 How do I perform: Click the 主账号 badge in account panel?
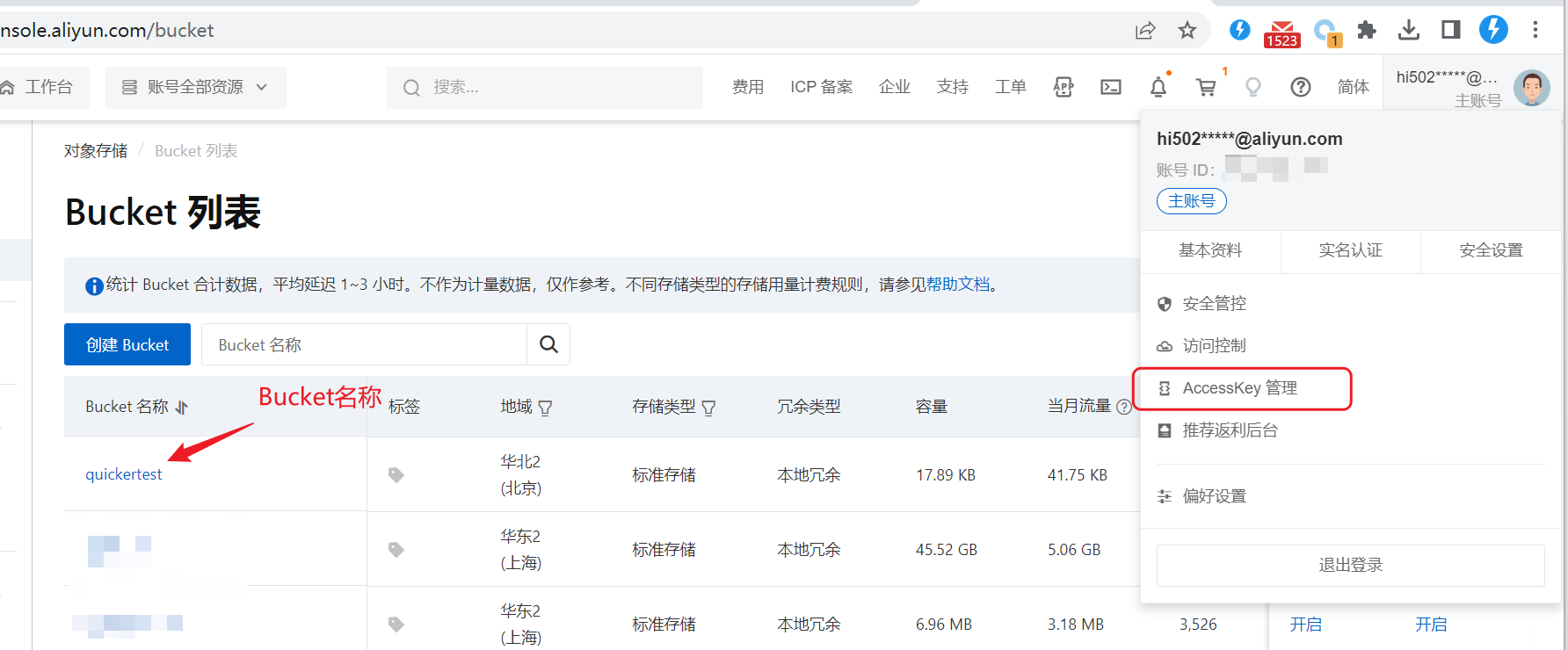point(1192,201)
